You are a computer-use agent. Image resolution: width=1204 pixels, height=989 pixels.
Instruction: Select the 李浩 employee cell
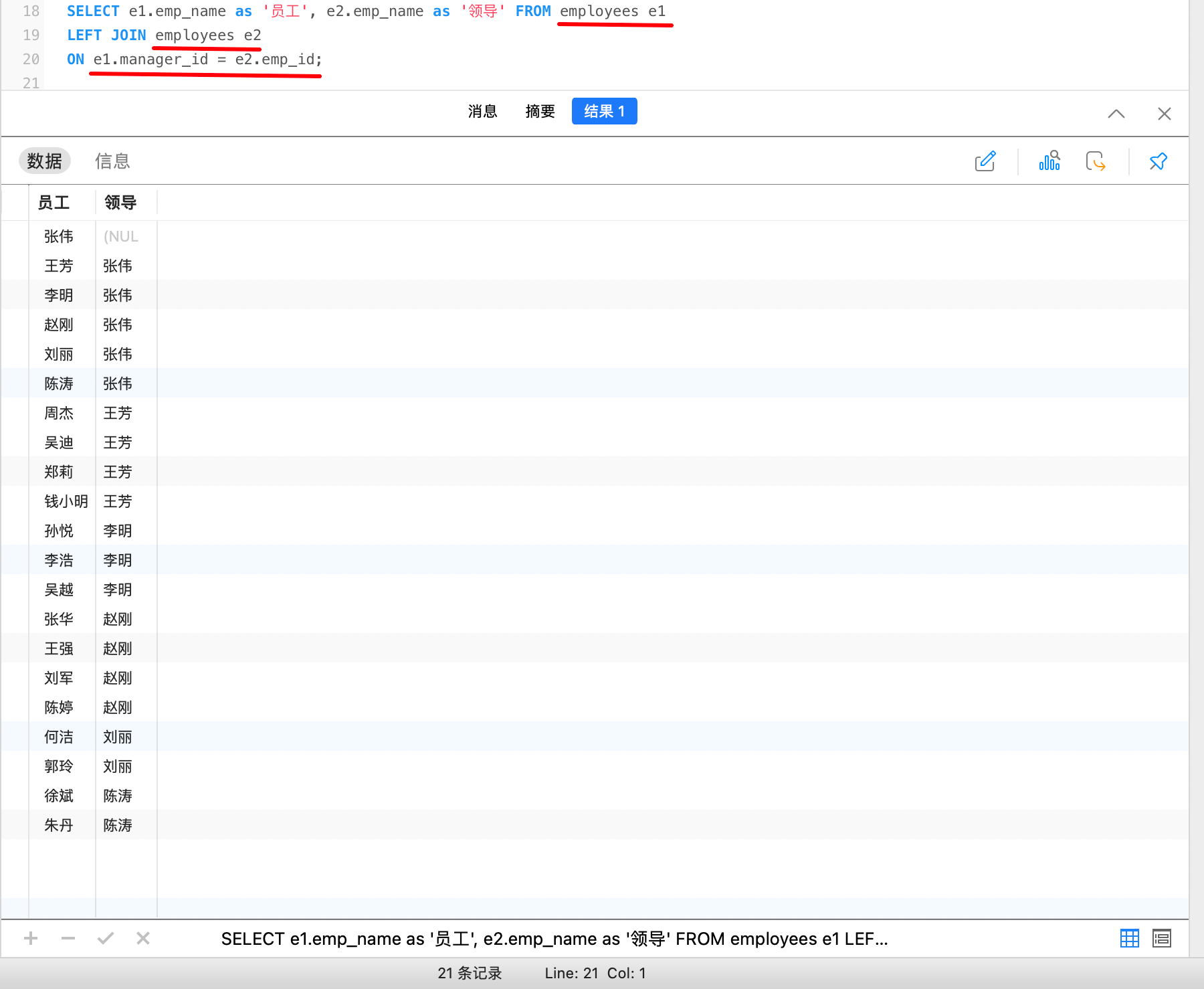click(62, 560)
